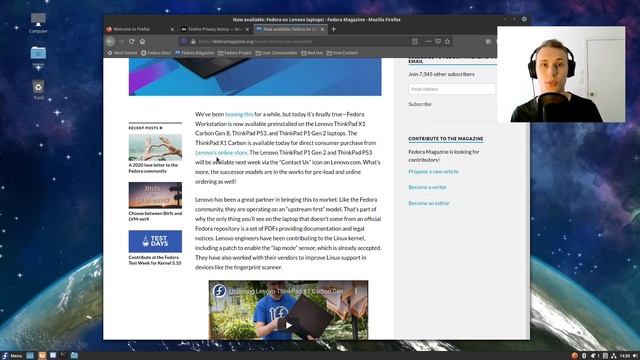Open the Home folder desktop icon
Viewport: 640px width, 360px height.
click(x=38, y=56)
